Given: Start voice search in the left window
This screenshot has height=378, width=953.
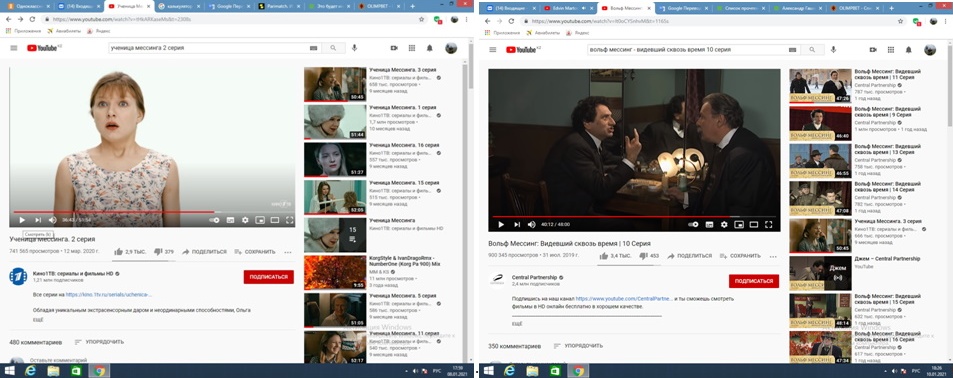Looking at the screenshot, I should pyautogui.click(x=354, y=48).
